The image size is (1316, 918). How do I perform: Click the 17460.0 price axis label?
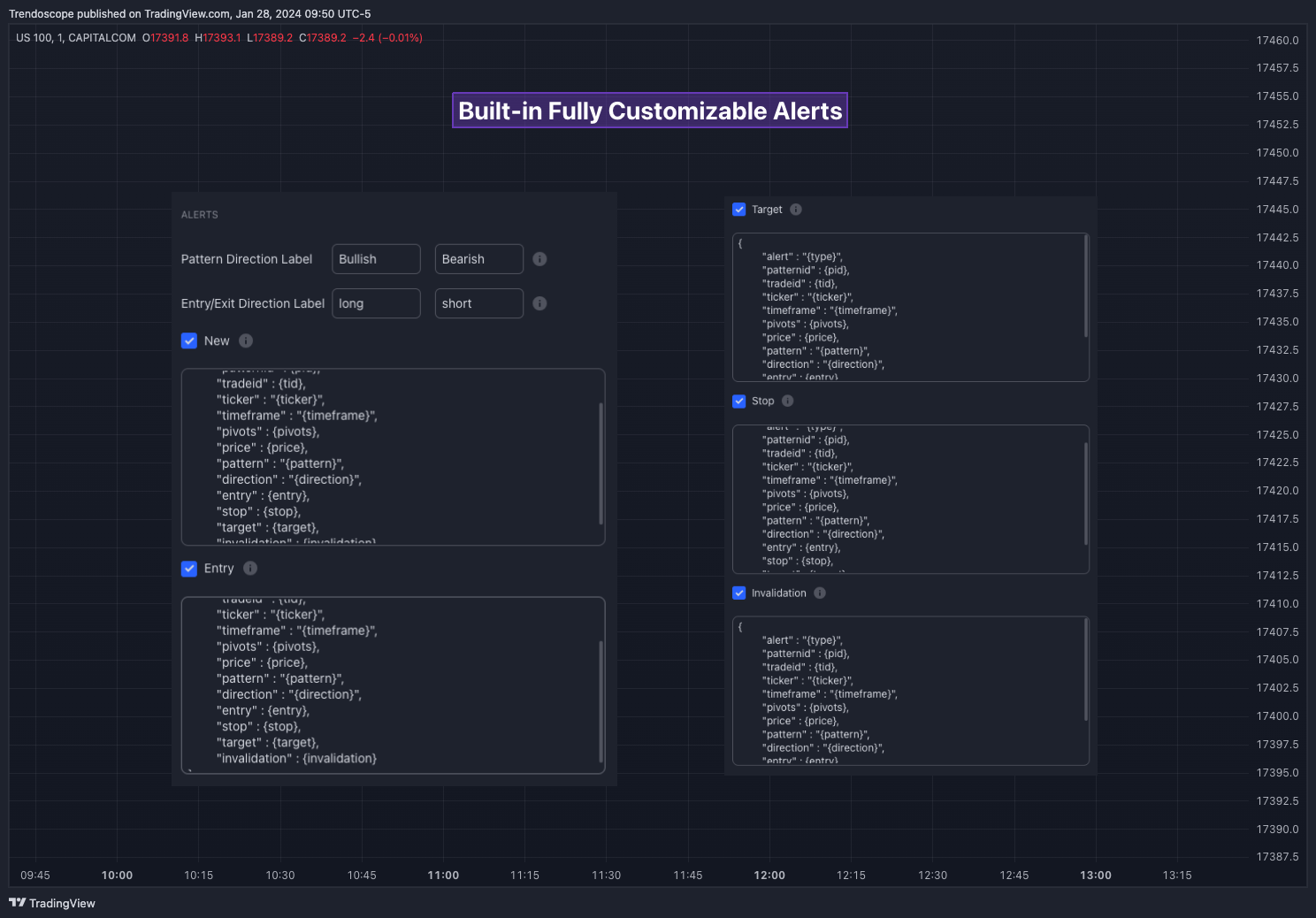tap(1278, 41)
